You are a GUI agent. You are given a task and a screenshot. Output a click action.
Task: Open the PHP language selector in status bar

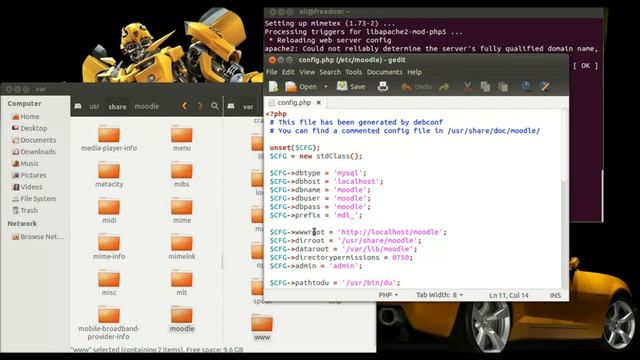pos(387,295)
